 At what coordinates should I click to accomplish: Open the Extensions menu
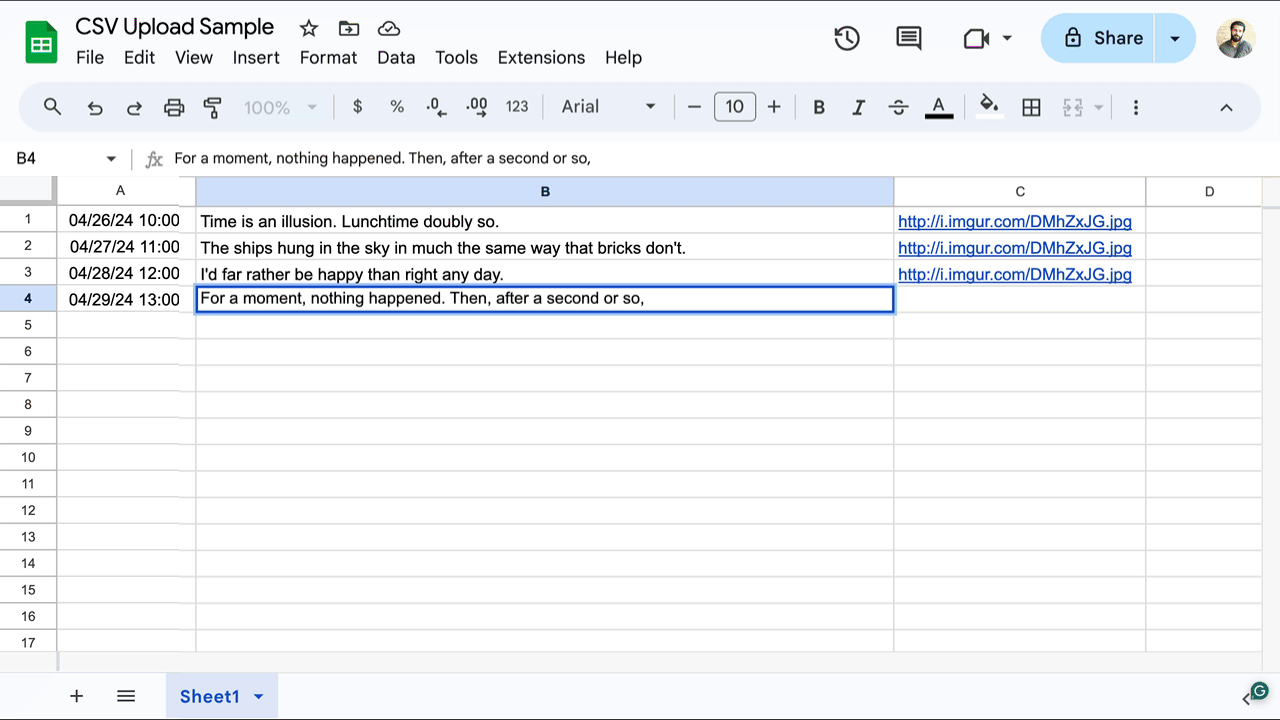point(541,58)
